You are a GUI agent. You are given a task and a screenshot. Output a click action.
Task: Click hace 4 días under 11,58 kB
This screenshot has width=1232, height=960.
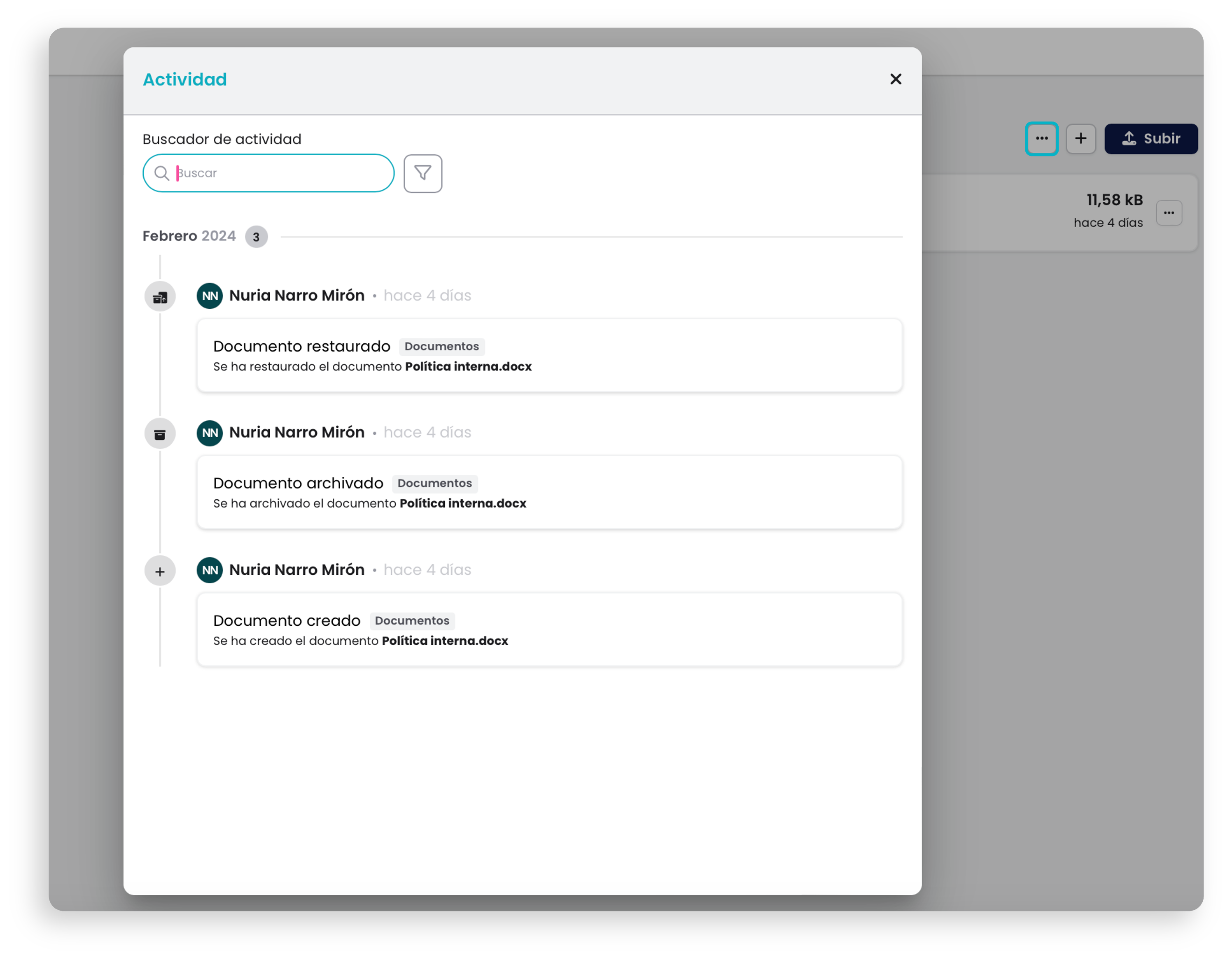click(x=1108, y=223)
